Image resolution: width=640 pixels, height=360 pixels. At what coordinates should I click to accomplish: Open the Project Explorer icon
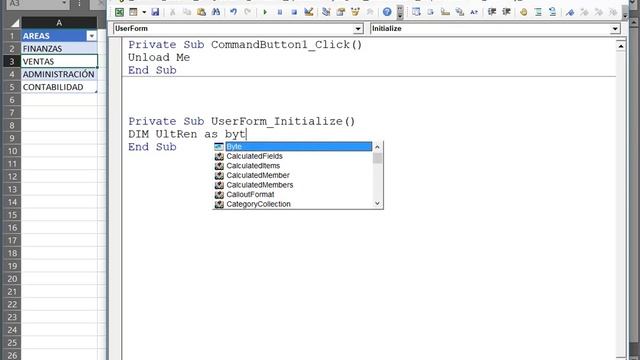click(x=326, y=12)
